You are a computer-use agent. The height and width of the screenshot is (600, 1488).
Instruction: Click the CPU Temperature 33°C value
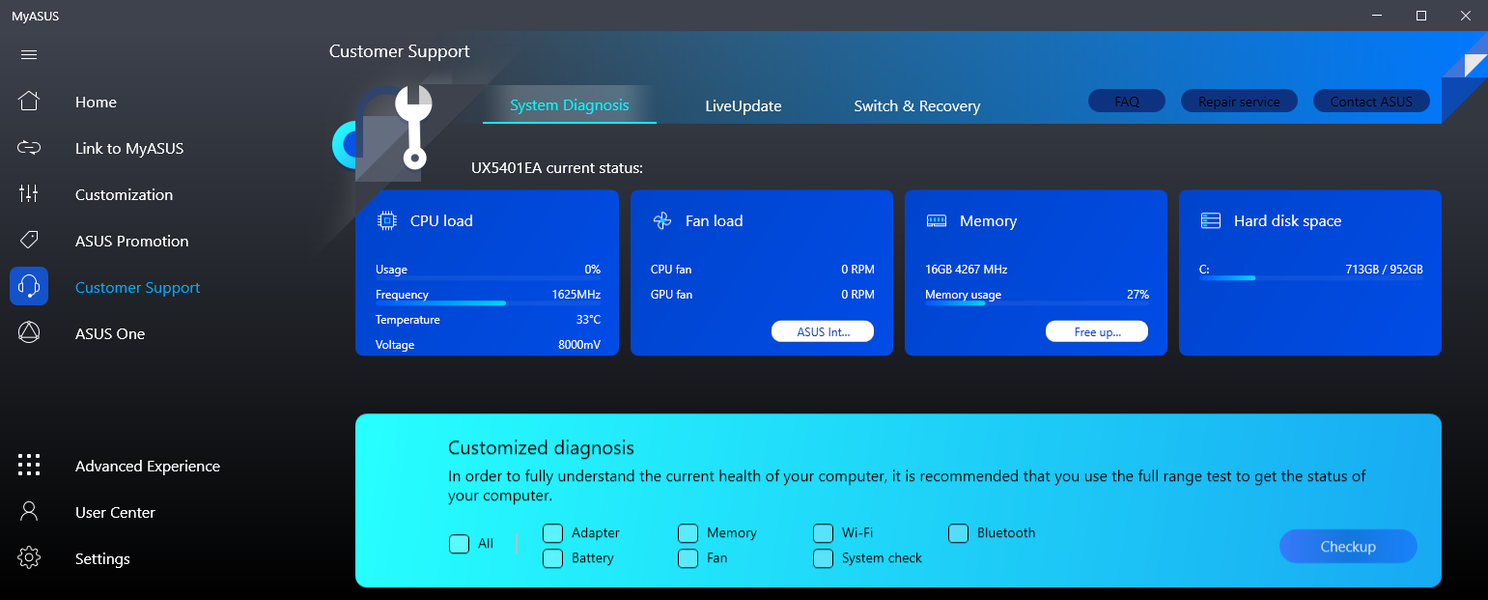coord(587,320)
